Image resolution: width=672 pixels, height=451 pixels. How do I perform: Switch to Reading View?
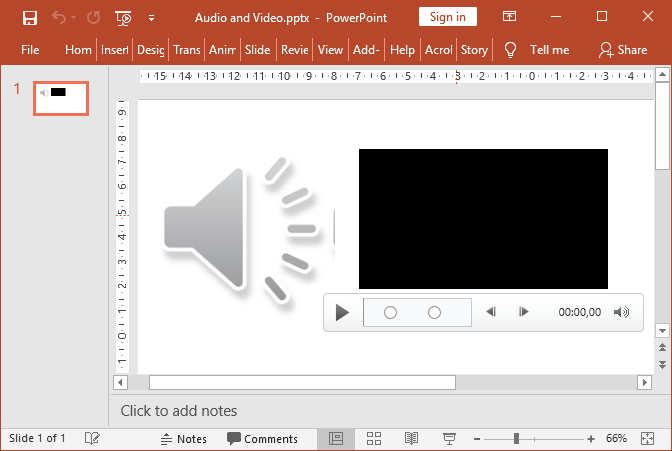tap(411, 439)
